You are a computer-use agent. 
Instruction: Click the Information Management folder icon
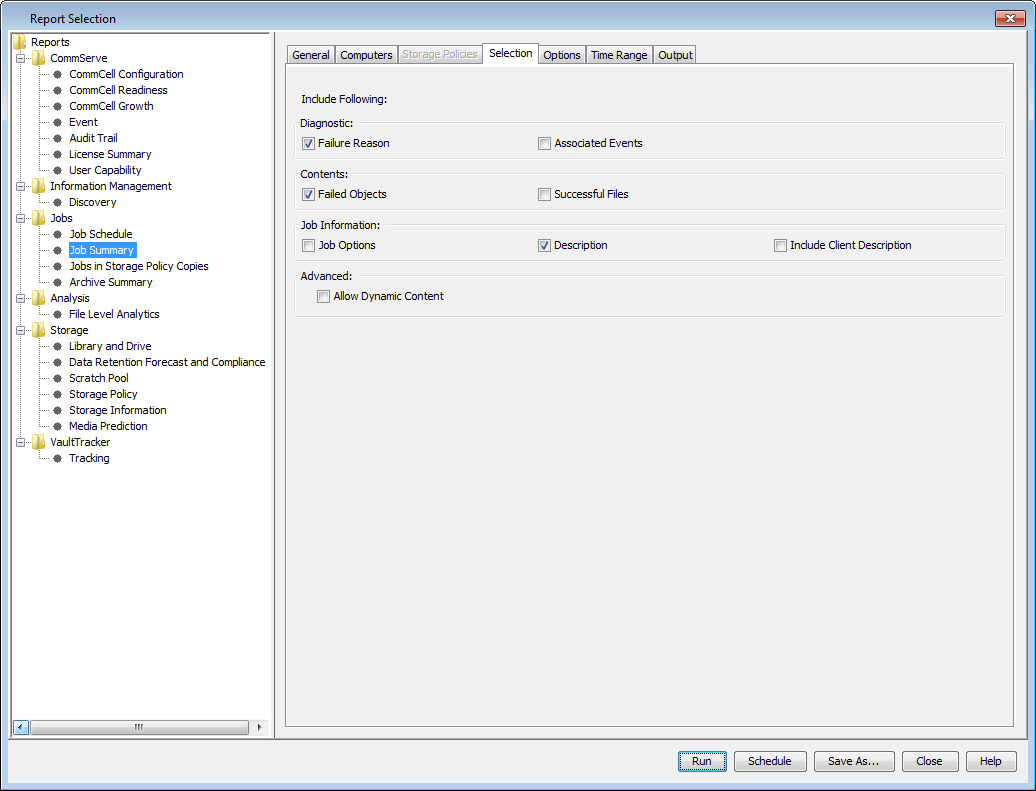pos(38,186)
